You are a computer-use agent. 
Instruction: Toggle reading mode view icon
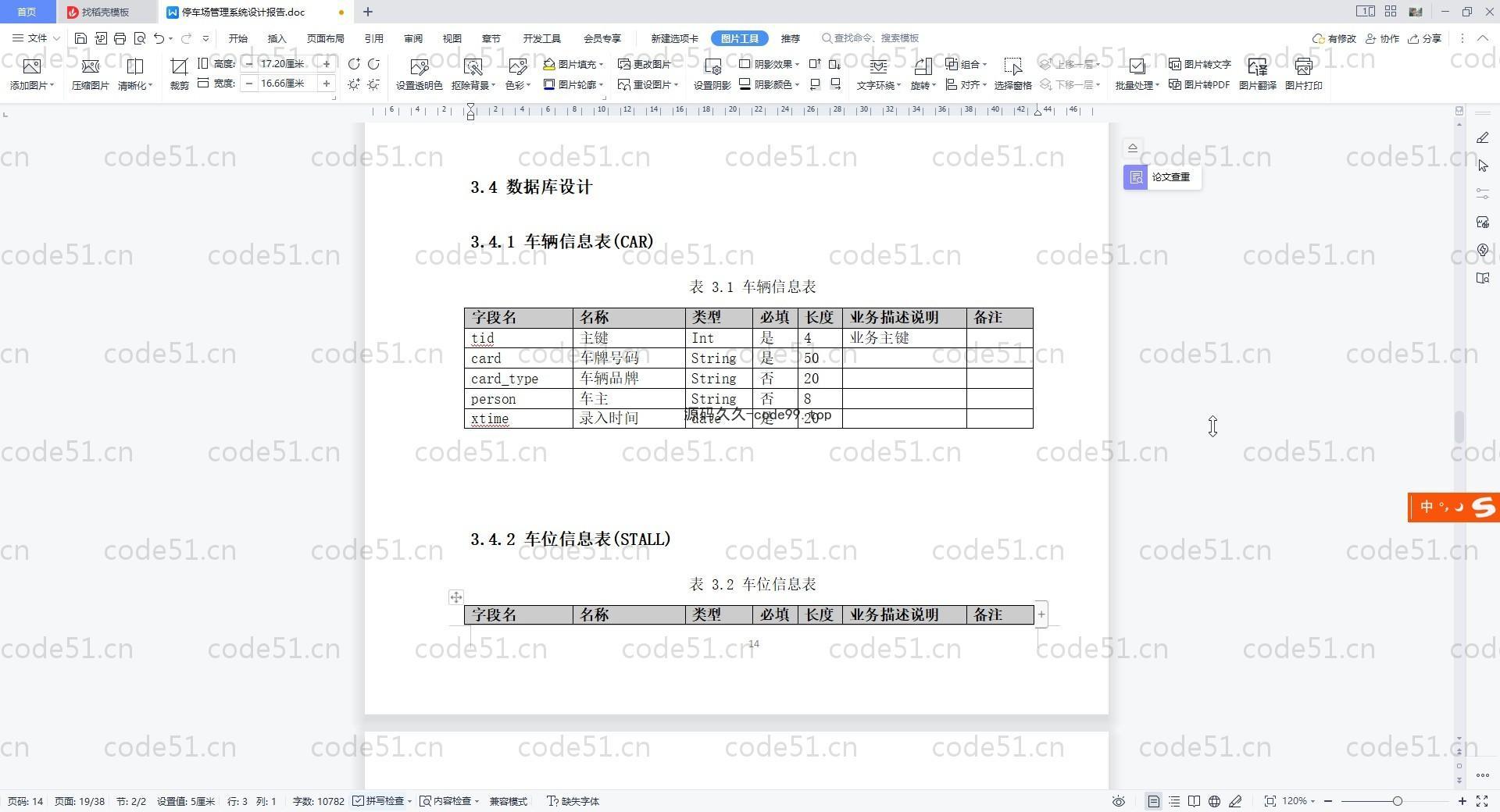point(1194,801)
